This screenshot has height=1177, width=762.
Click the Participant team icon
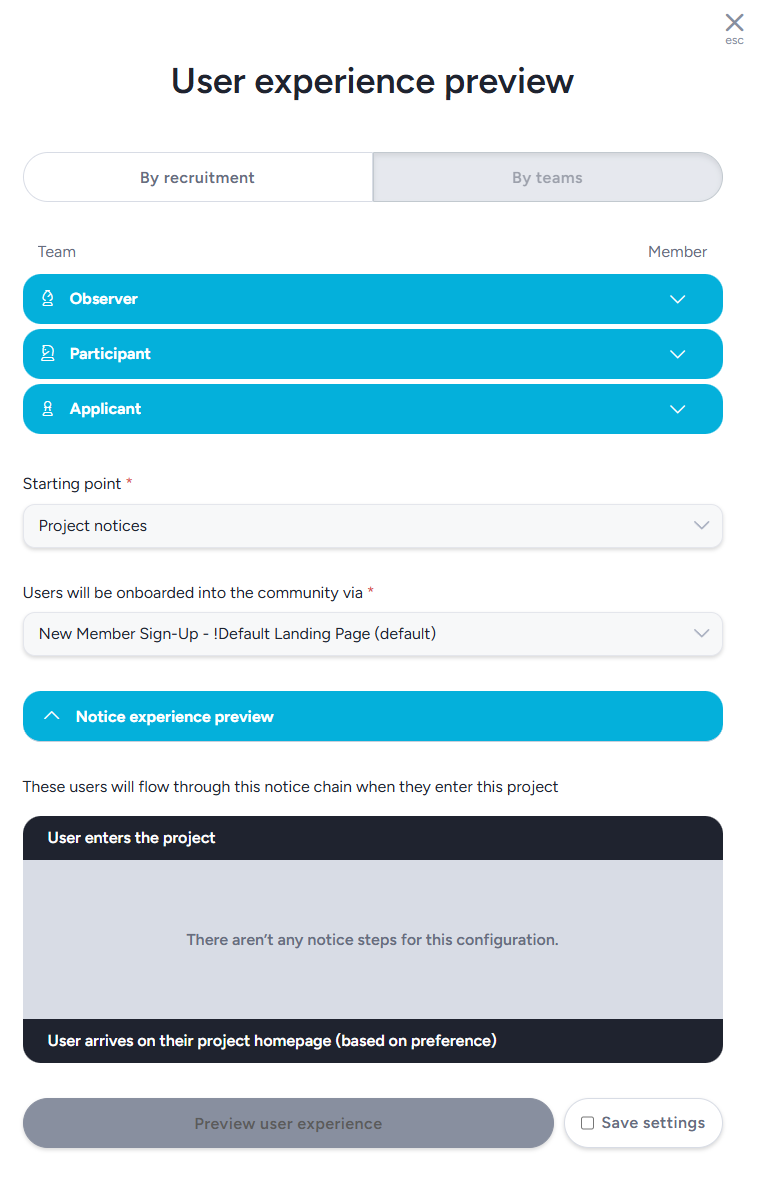(x=47, y=354)
